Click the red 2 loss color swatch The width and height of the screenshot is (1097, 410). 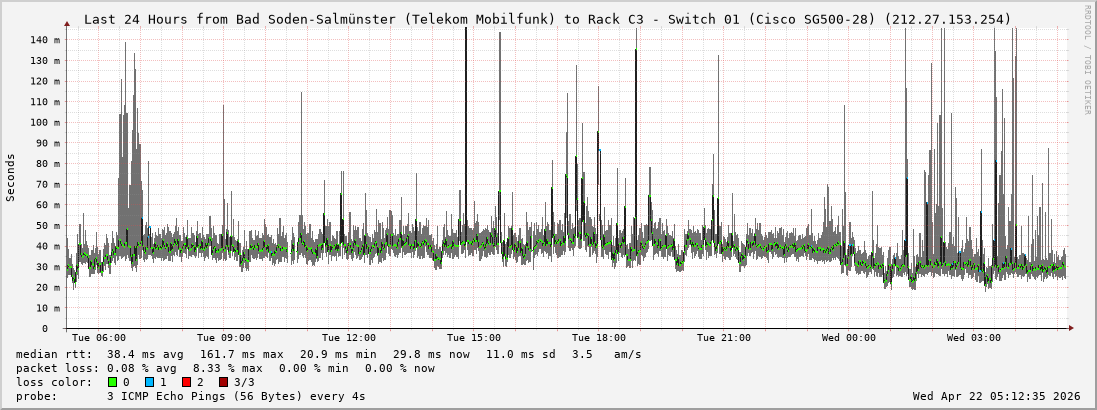186,382
